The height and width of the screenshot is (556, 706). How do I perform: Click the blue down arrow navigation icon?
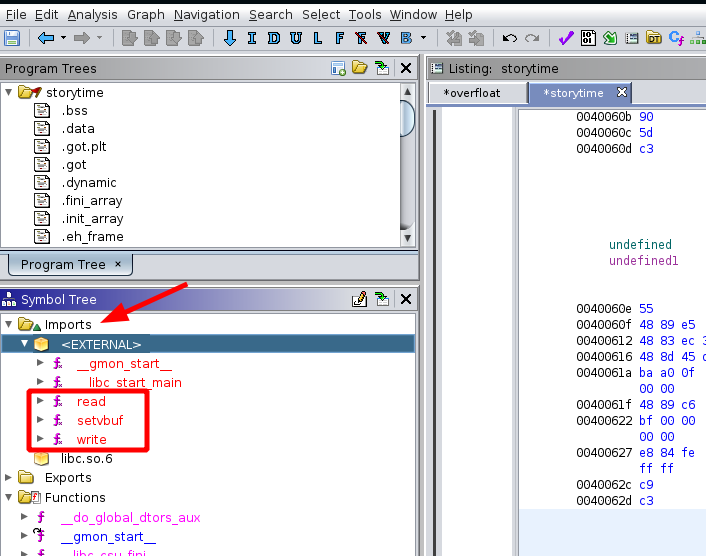tap(229, 38)
